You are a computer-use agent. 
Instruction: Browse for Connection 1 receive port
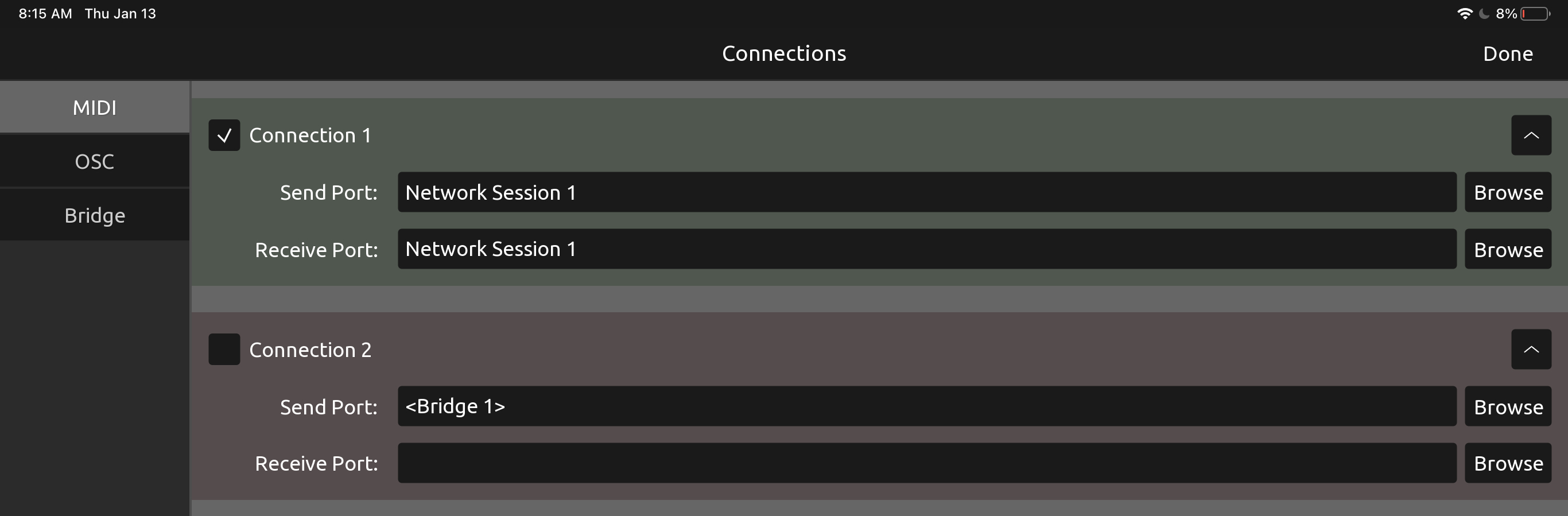1507,249
